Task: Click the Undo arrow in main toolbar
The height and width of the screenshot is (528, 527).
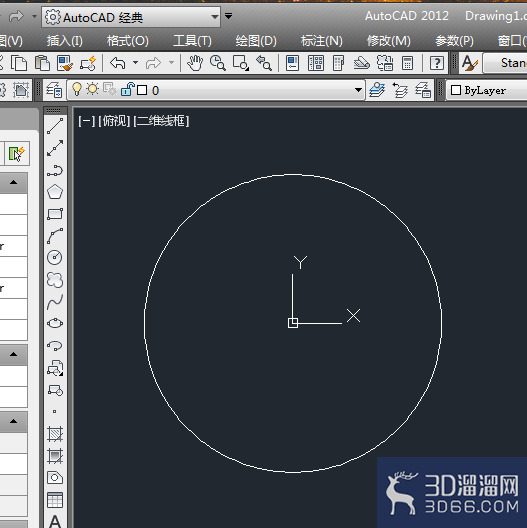Action: click(118, 63)
